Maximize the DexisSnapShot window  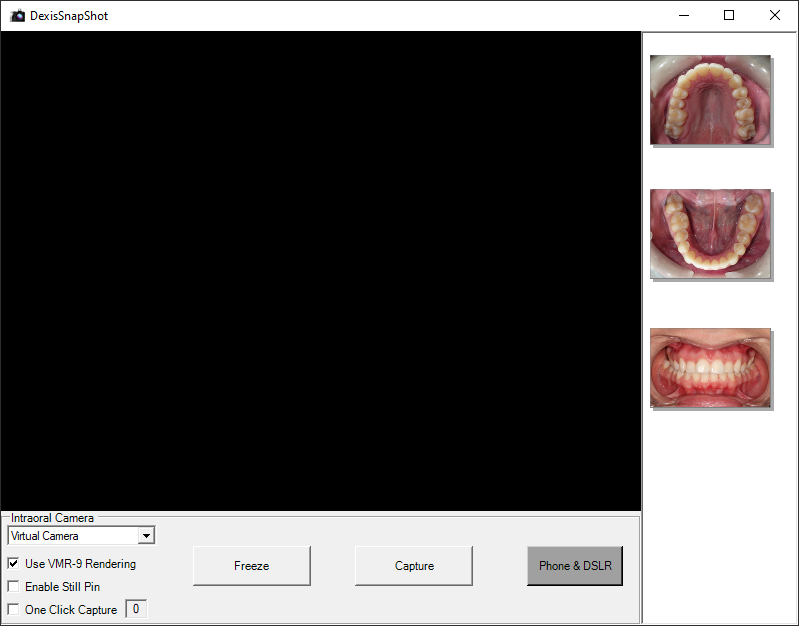(x=729, y=16)
